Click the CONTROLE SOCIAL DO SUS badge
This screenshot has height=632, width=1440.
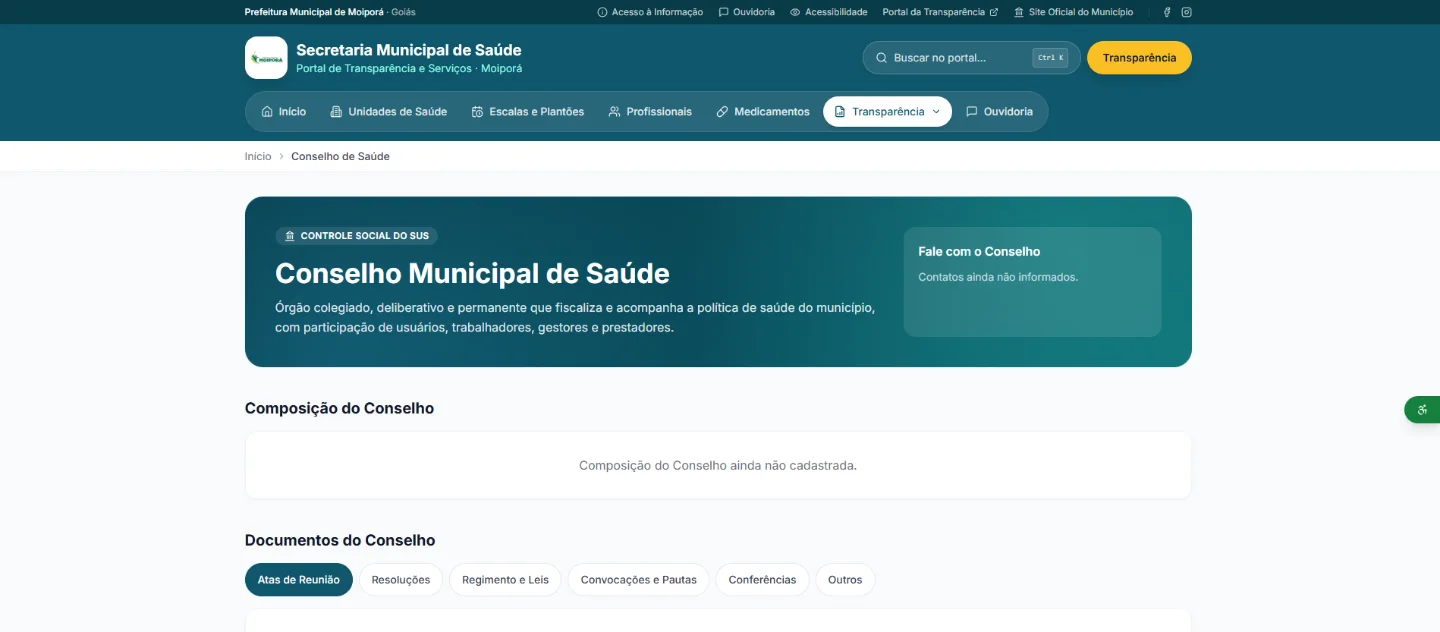coord(356,236)
